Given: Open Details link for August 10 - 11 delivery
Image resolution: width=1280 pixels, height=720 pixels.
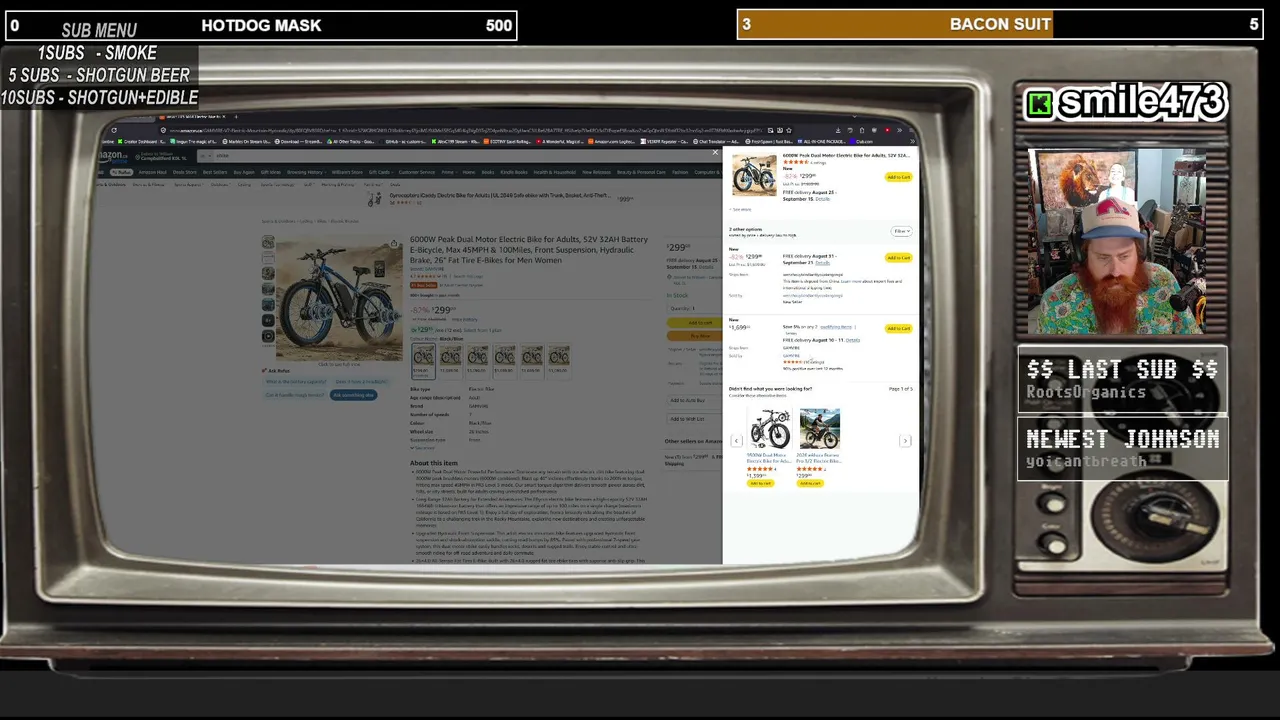Looking at the screenshot, I should (x=853, y=340).
